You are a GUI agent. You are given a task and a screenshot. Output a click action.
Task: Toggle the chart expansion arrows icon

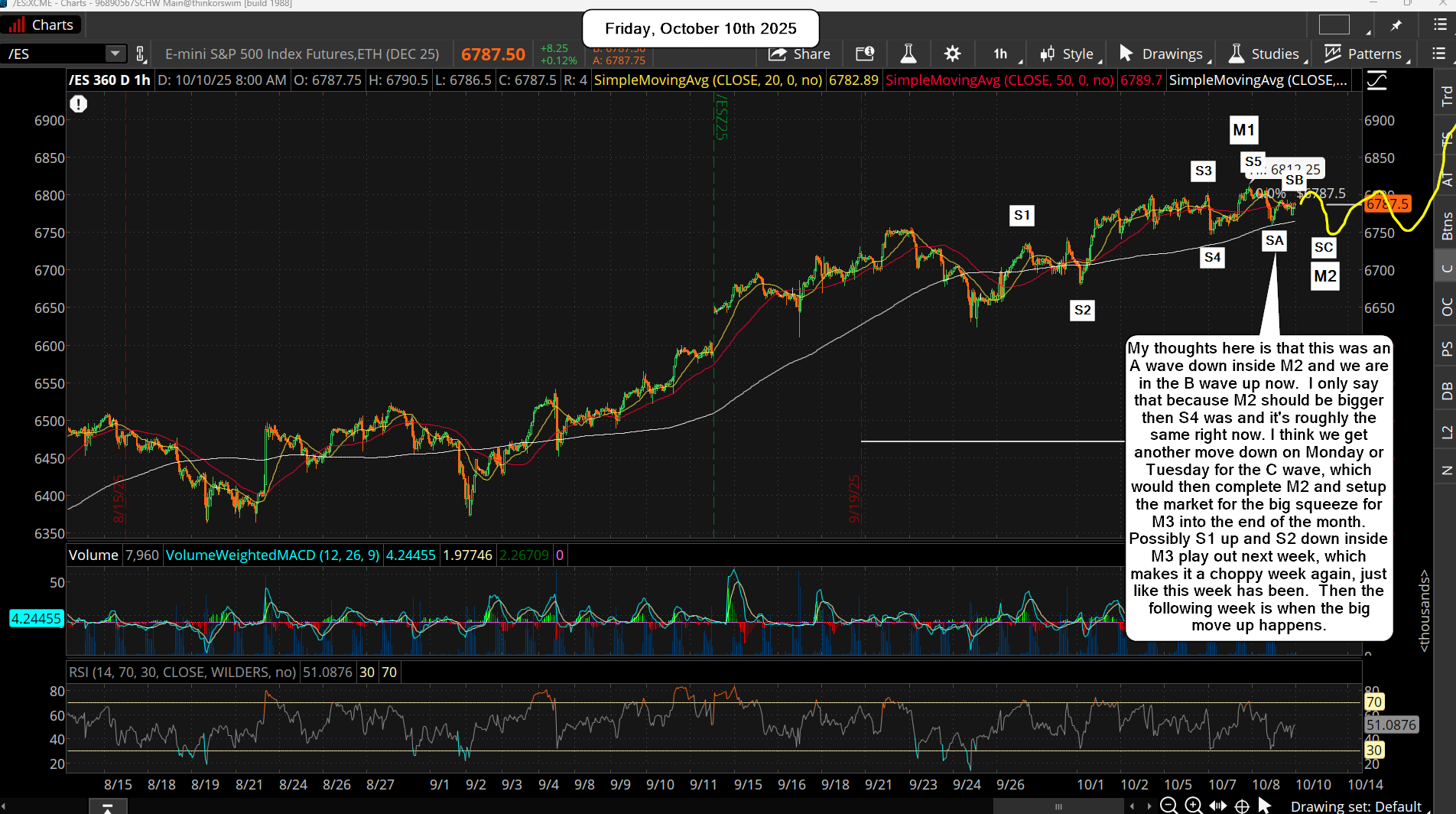click(1218, 806)
